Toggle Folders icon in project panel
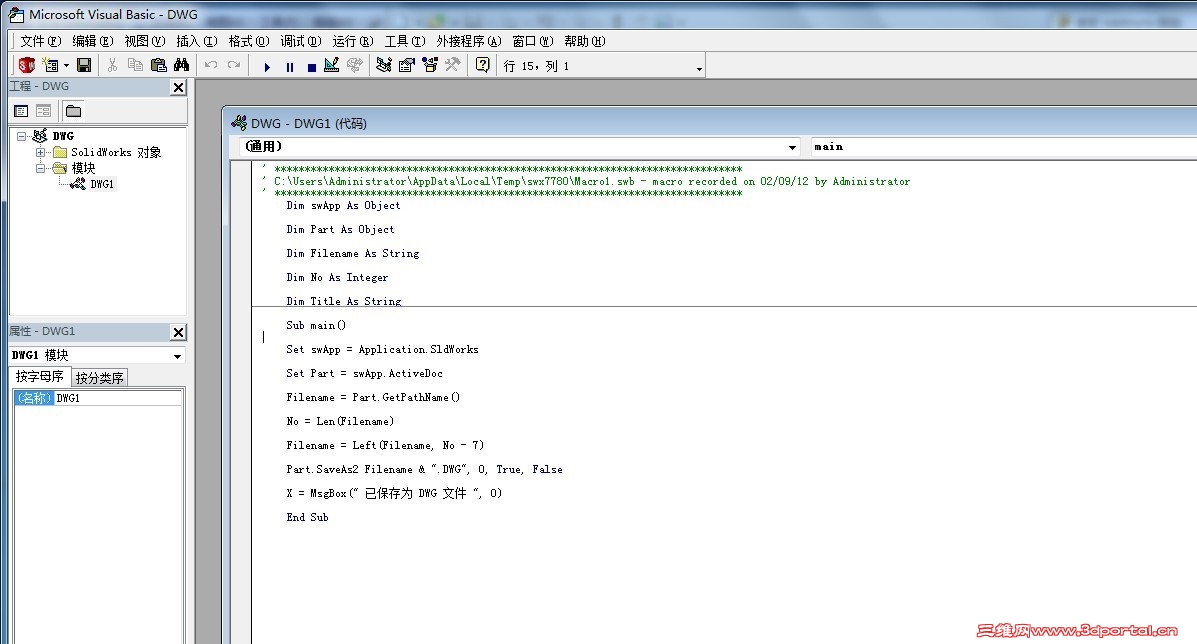Viewport: 1197px width, 644px height. [x=73, y=111]
